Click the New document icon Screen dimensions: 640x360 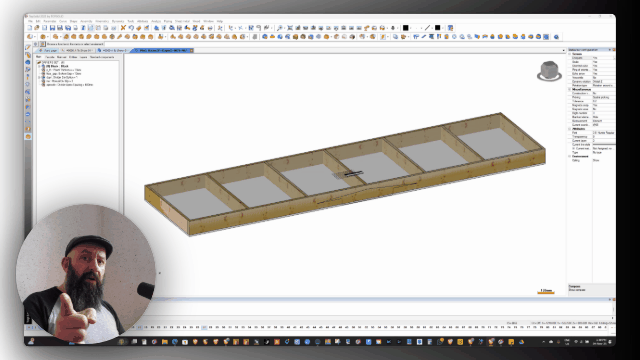click(29, 28)
